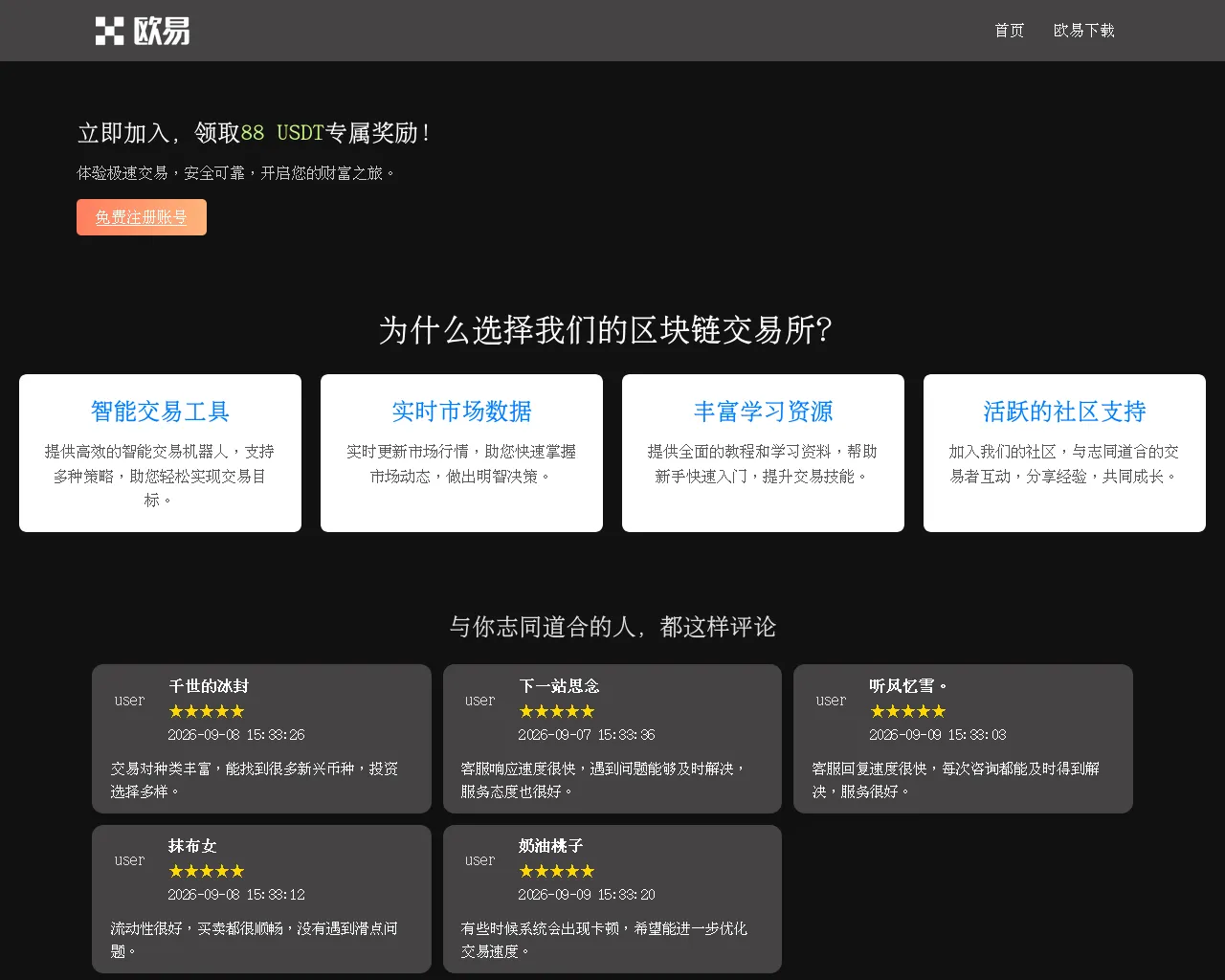Image resolution: width=1225 pixels, height=980 pixels.
Task: Open the 首页 menu item
Action: coord(1009,31)
